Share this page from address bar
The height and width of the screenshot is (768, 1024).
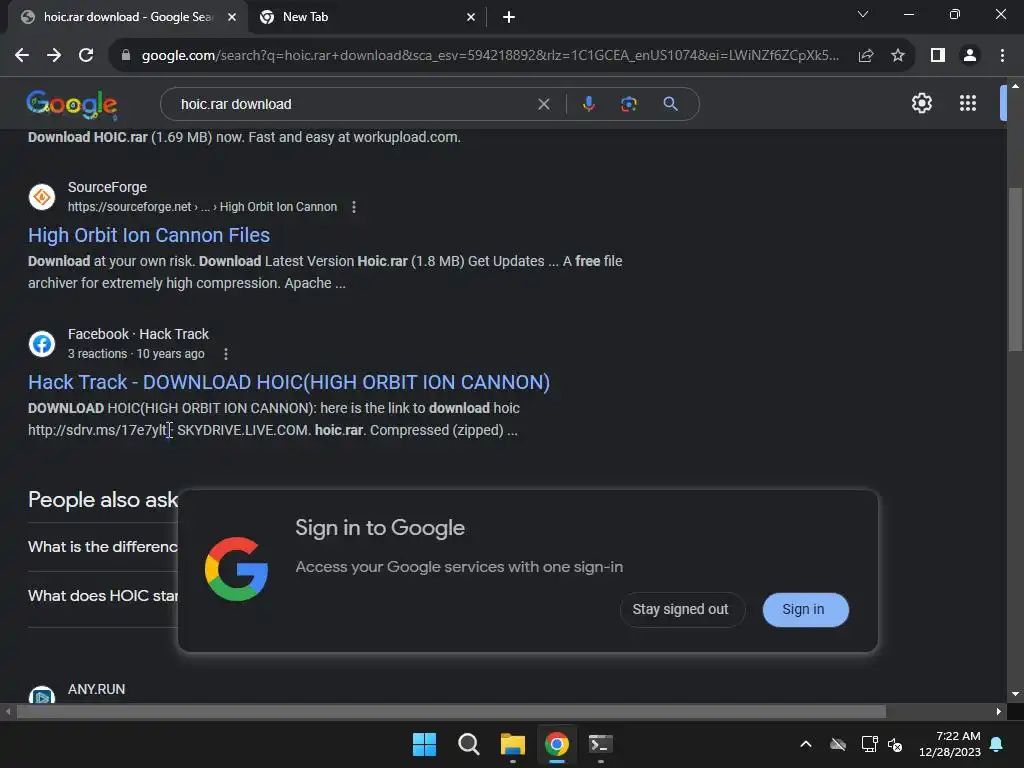[x=866, y=56]
